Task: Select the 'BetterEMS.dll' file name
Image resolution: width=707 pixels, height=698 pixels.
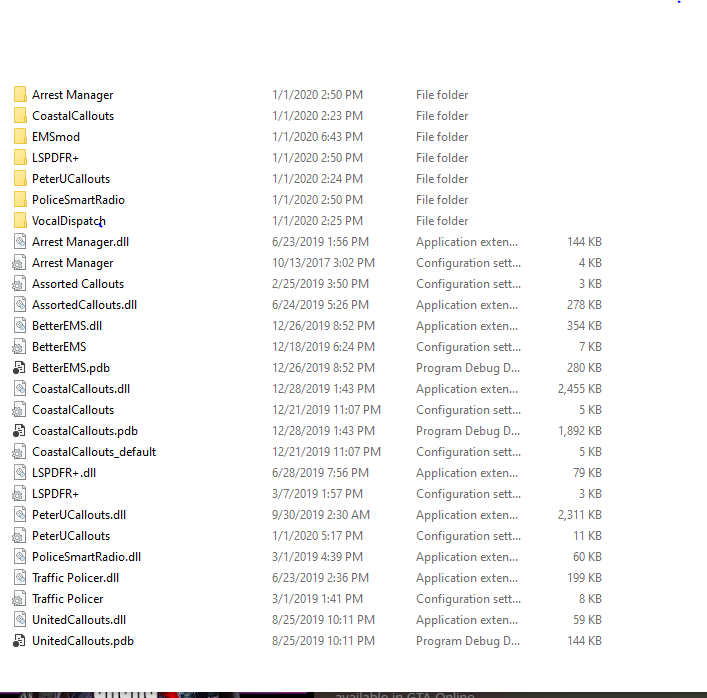Action: tap(67, 326)
